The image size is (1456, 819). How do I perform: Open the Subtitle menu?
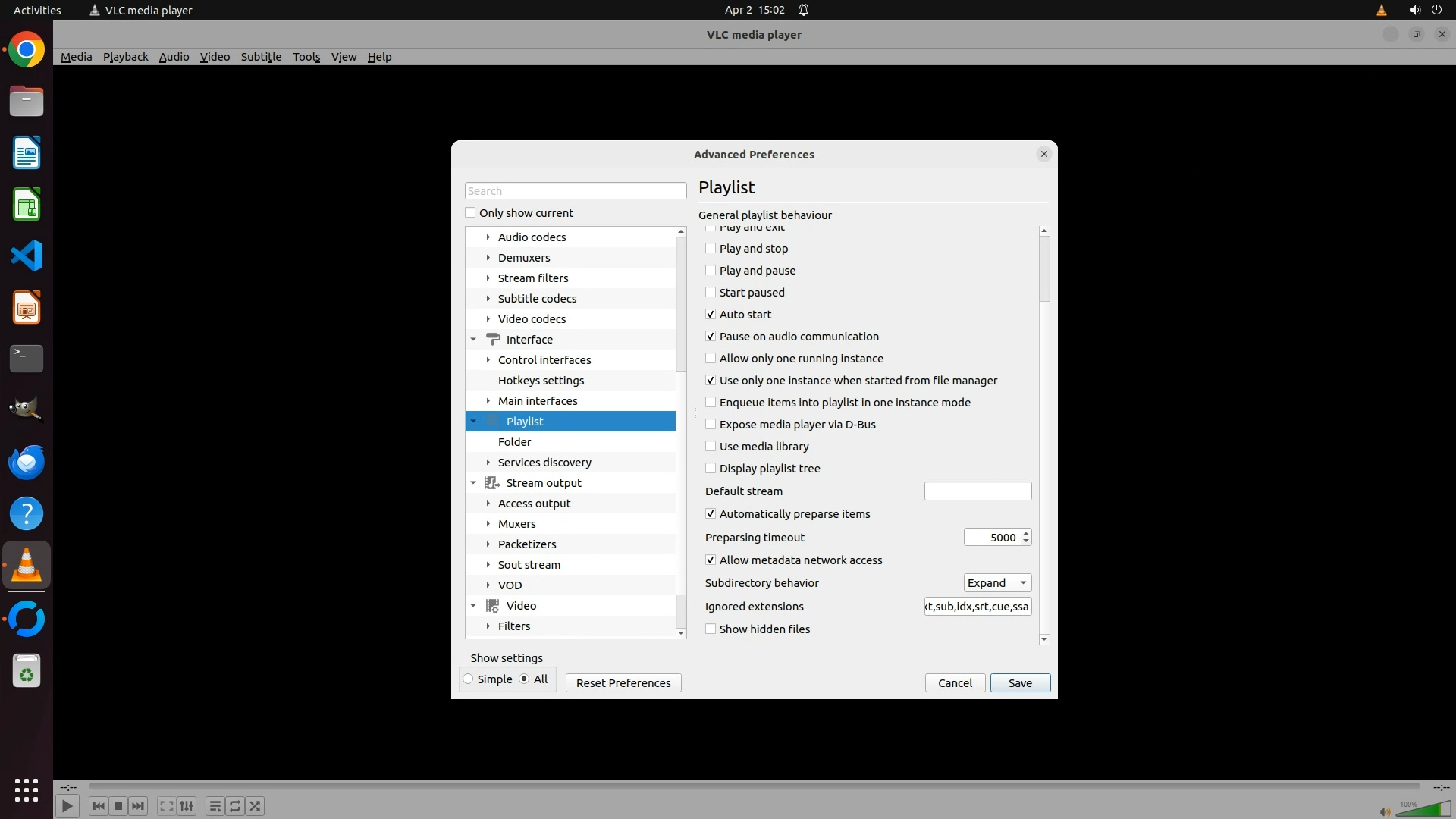(x=261, y=57)
